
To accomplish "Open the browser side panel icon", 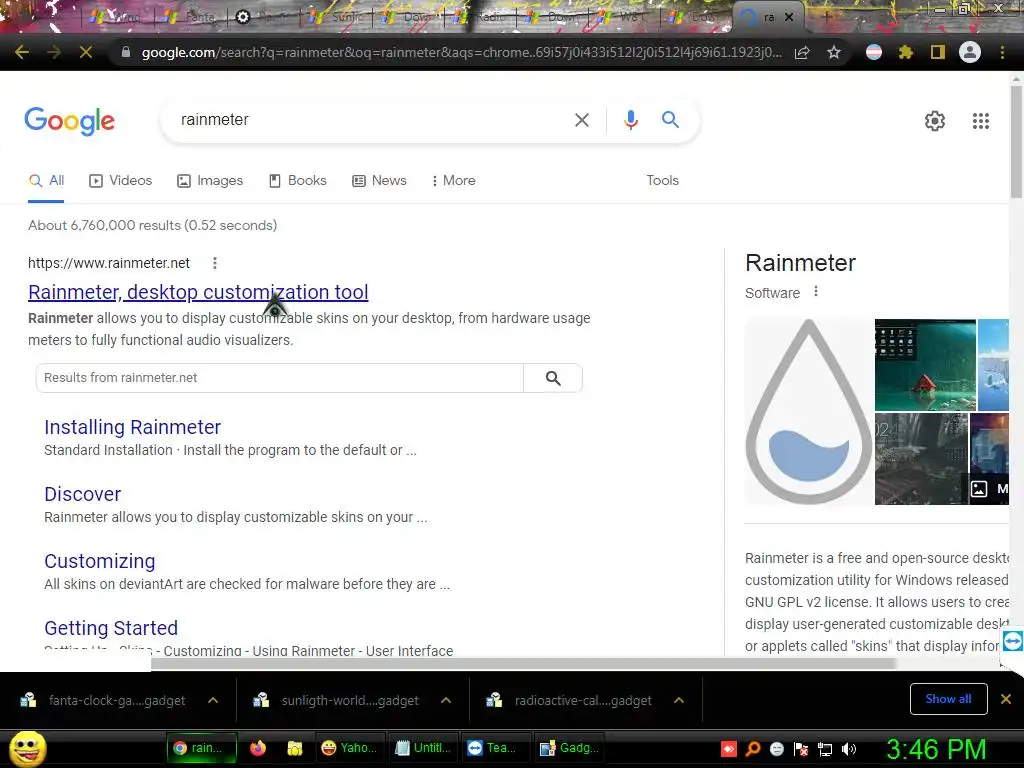I will pos(938,52).
